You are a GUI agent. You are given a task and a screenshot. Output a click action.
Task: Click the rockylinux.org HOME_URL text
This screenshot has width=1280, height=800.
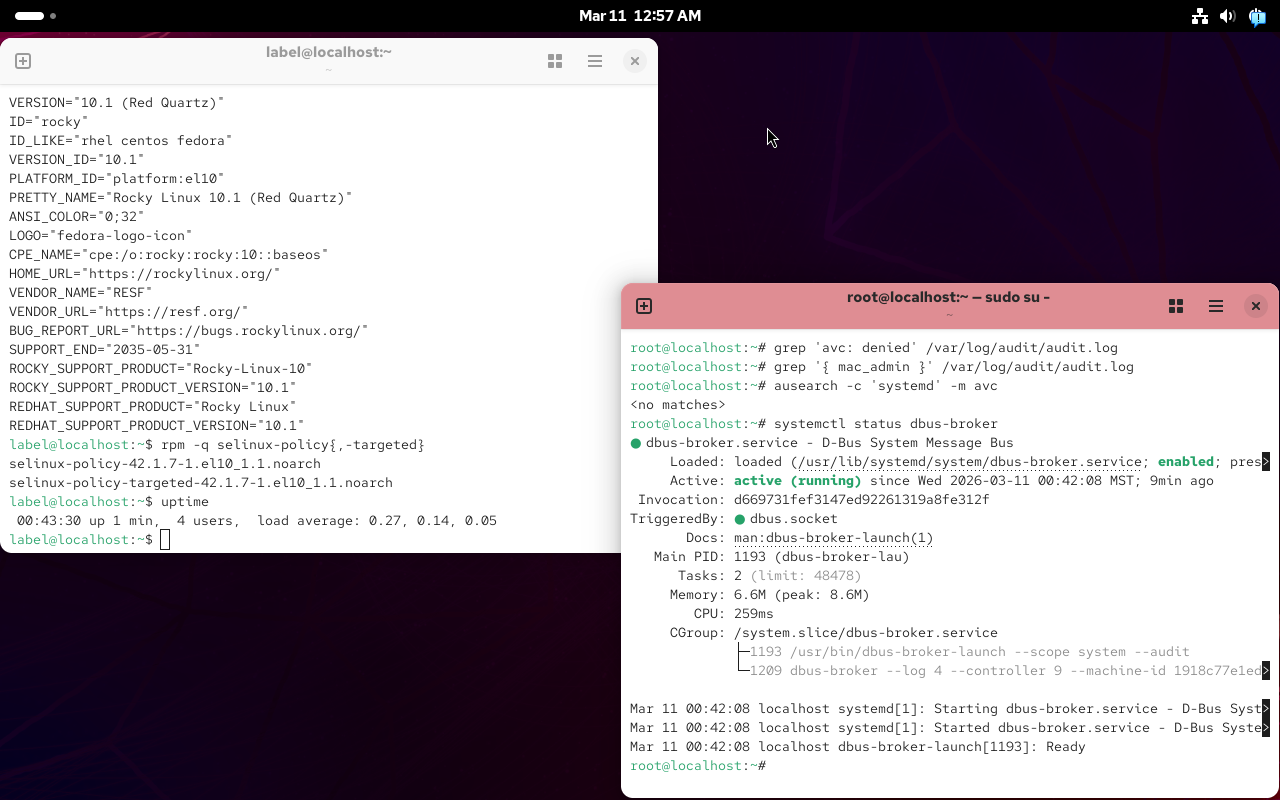coord(183,273)
